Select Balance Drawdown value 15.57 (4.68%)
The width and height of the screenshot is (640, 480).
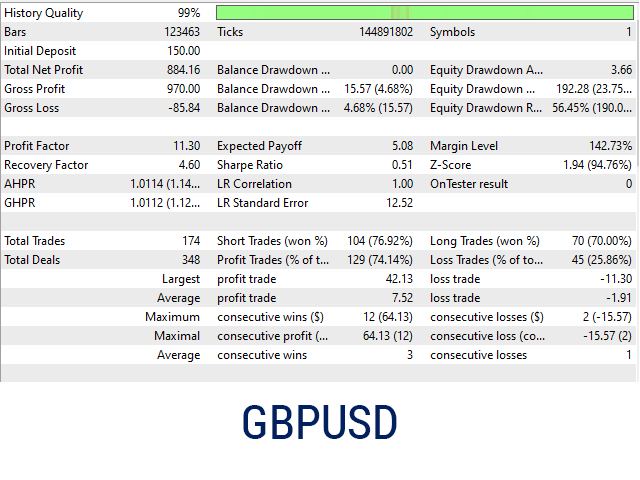(378, 89)
